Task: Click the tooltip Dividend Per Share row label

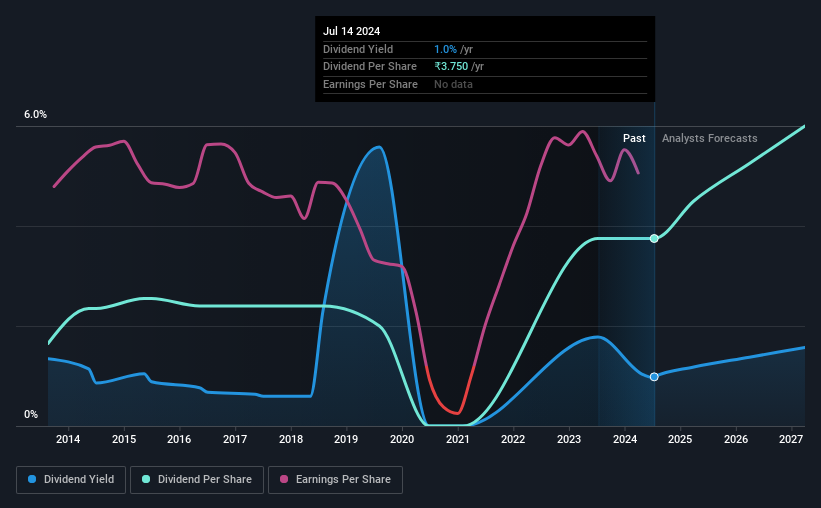Action: pyautogui.click(x=370, y=67)
